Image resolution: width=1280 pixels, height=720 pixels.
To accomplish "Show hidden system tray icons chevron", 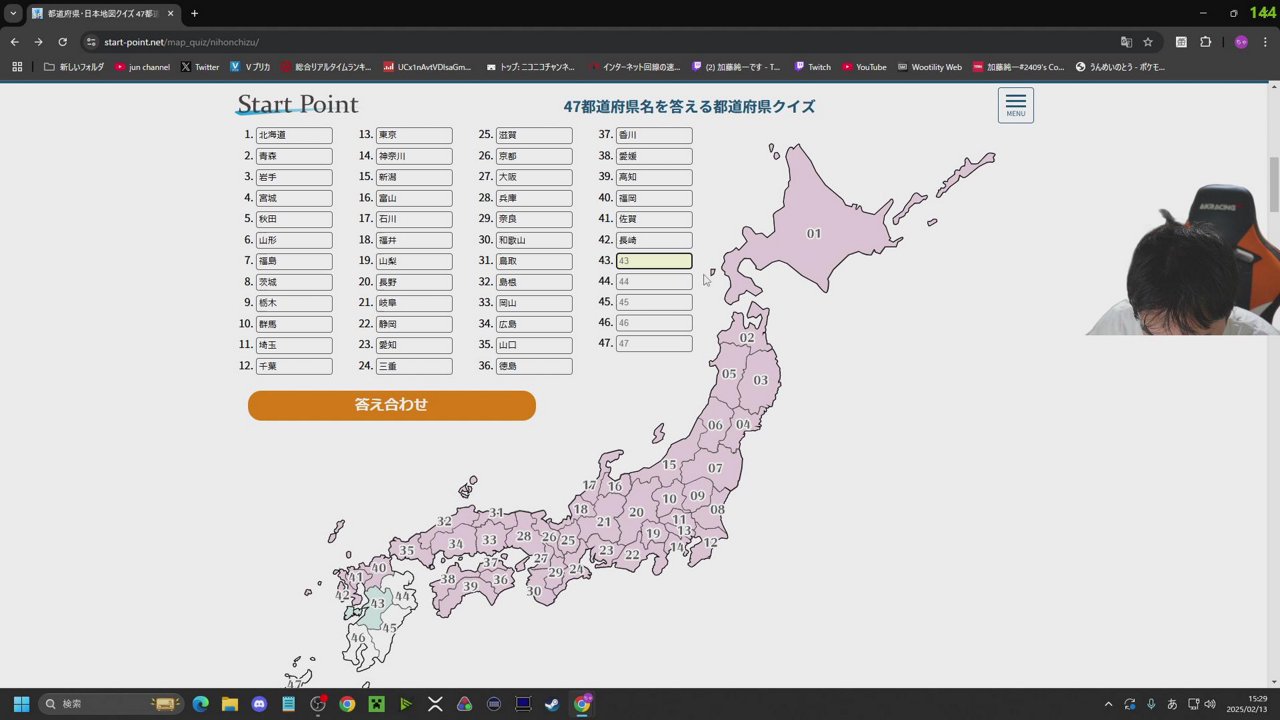I will [x=1108, y=704].
